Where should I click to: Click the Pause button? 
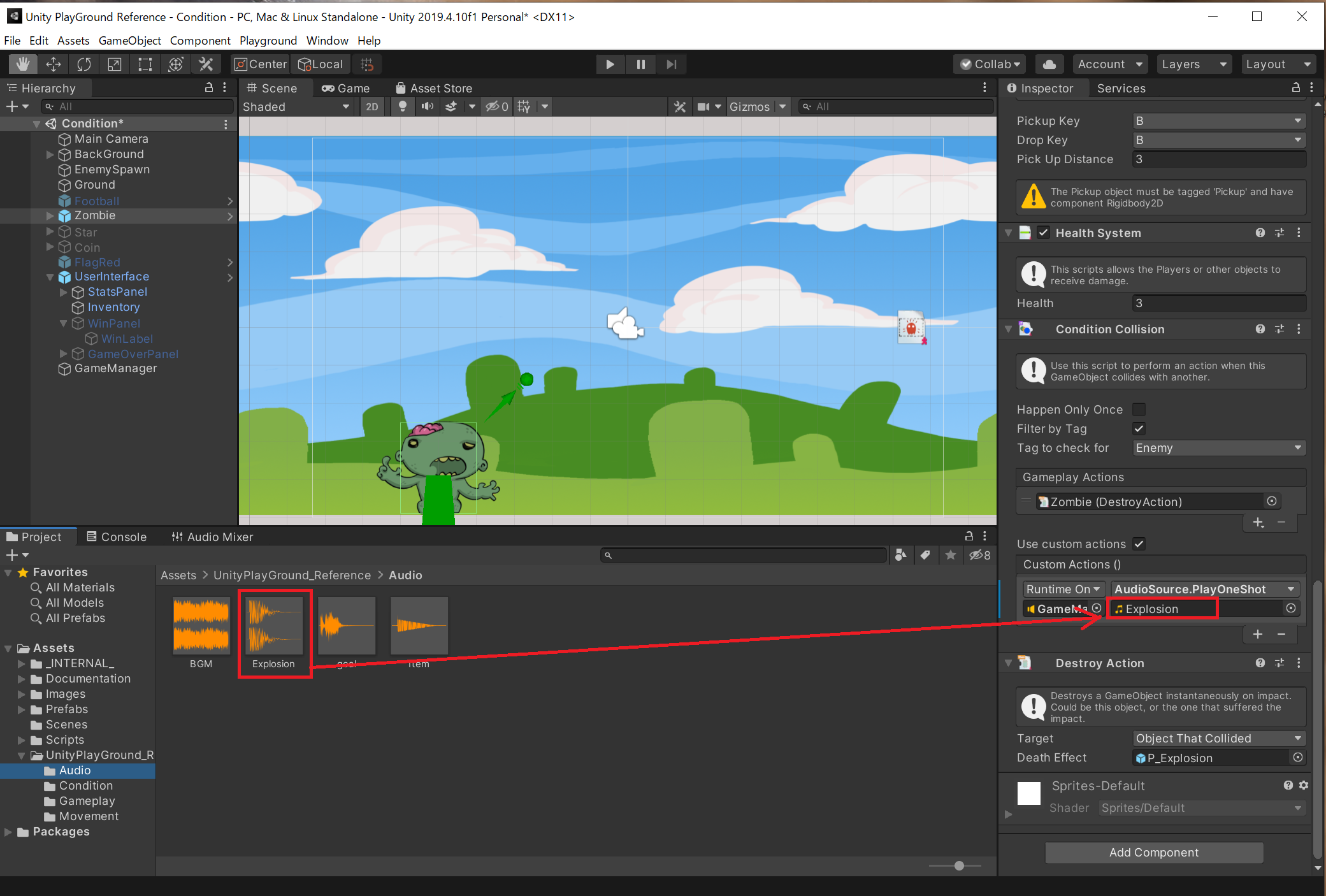640,64
